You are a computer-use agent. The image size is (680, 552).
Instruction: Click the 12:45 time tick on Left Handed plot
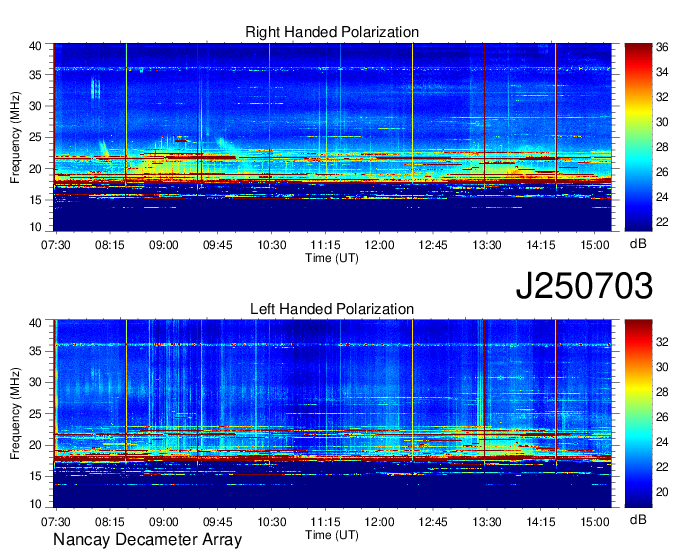(433, 522)
